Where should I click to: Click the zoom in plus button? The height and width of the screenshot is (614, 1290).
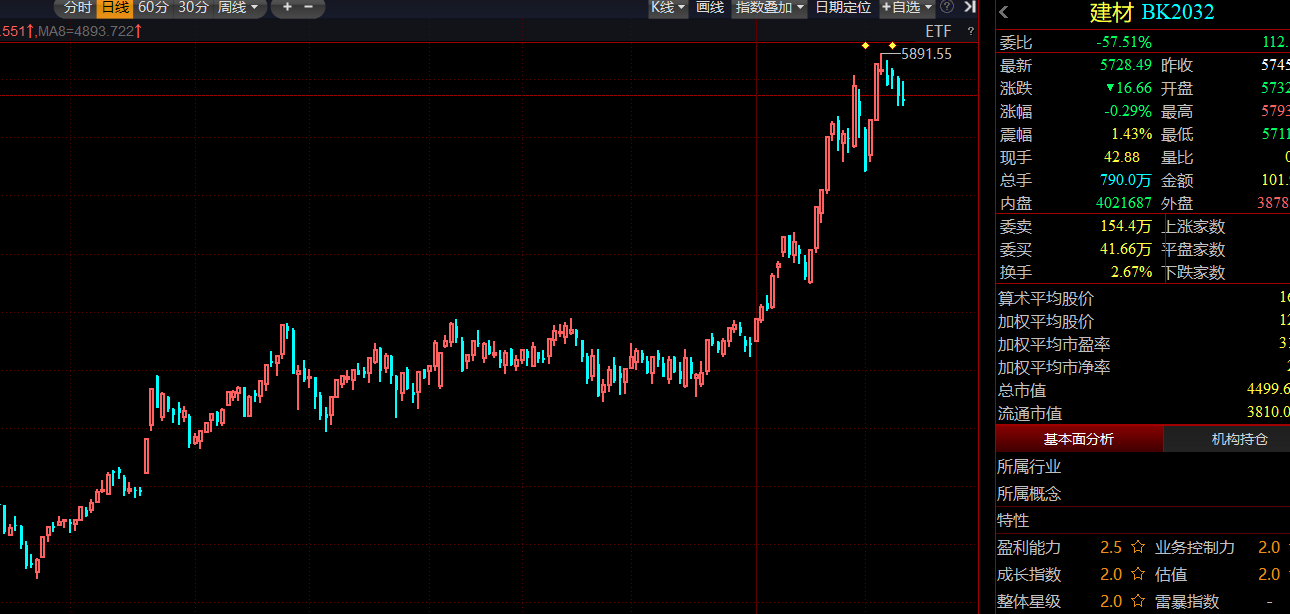point(287,7)
